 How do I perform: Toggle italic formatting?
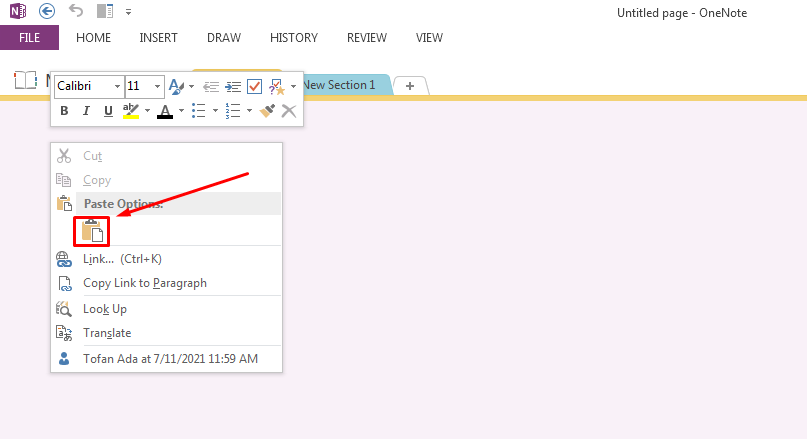click(x=86, y=111)
